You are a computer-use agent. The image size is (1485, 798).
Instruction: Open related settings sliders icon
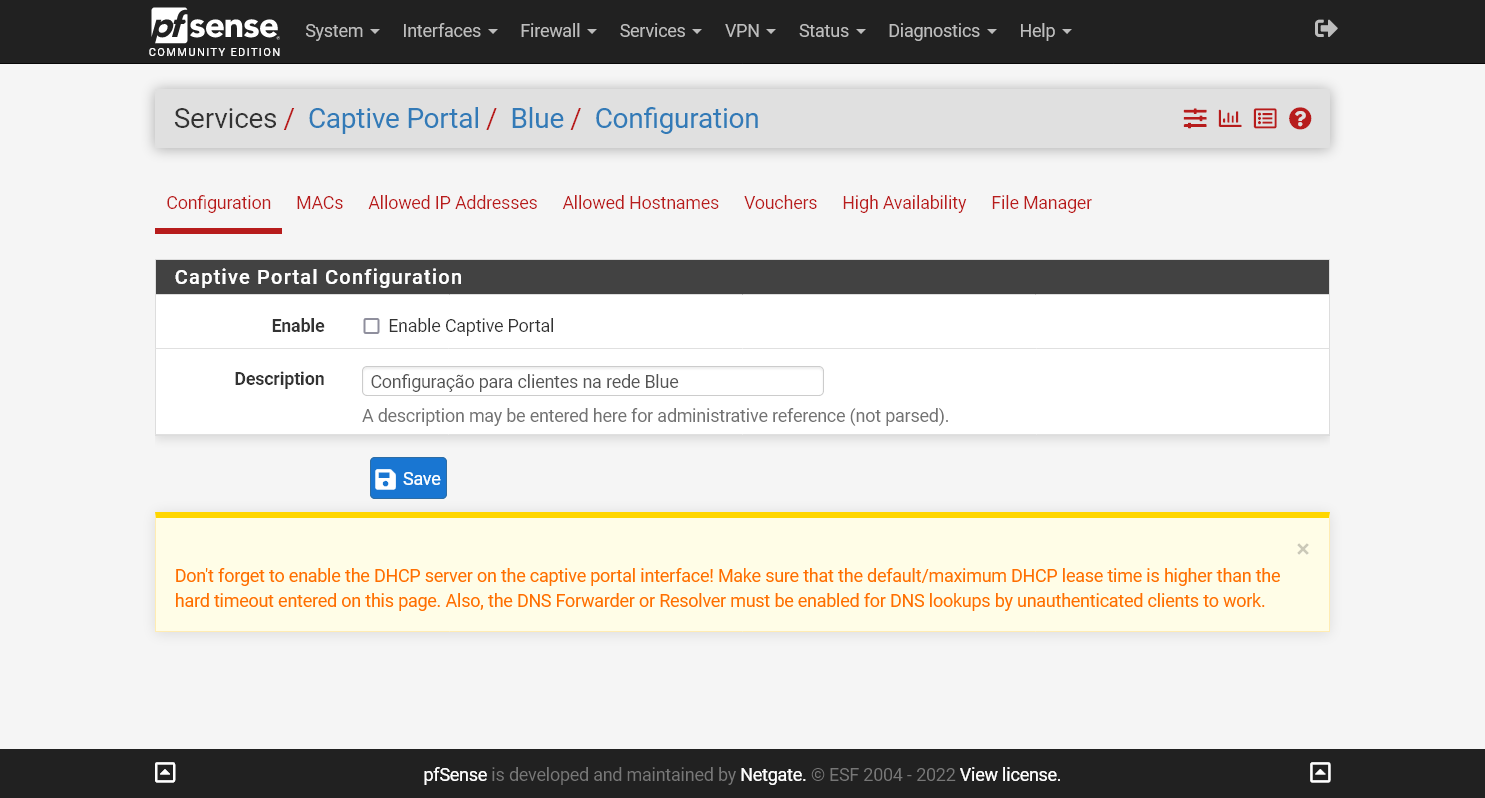[1195, 119]
